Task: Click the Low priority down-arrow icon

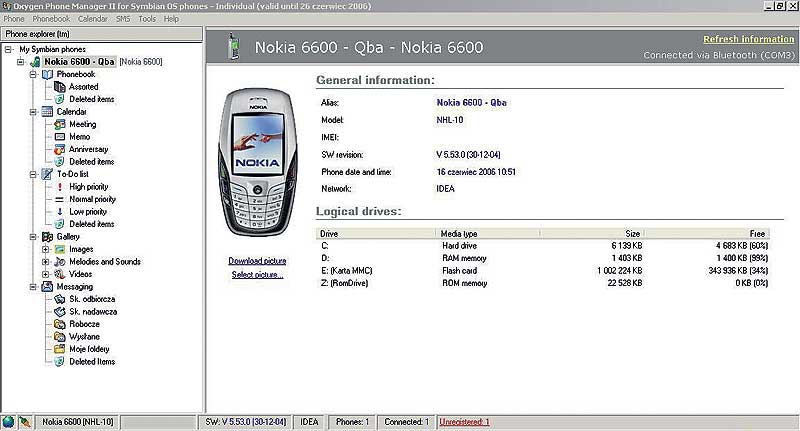Action: click(60, 212)
